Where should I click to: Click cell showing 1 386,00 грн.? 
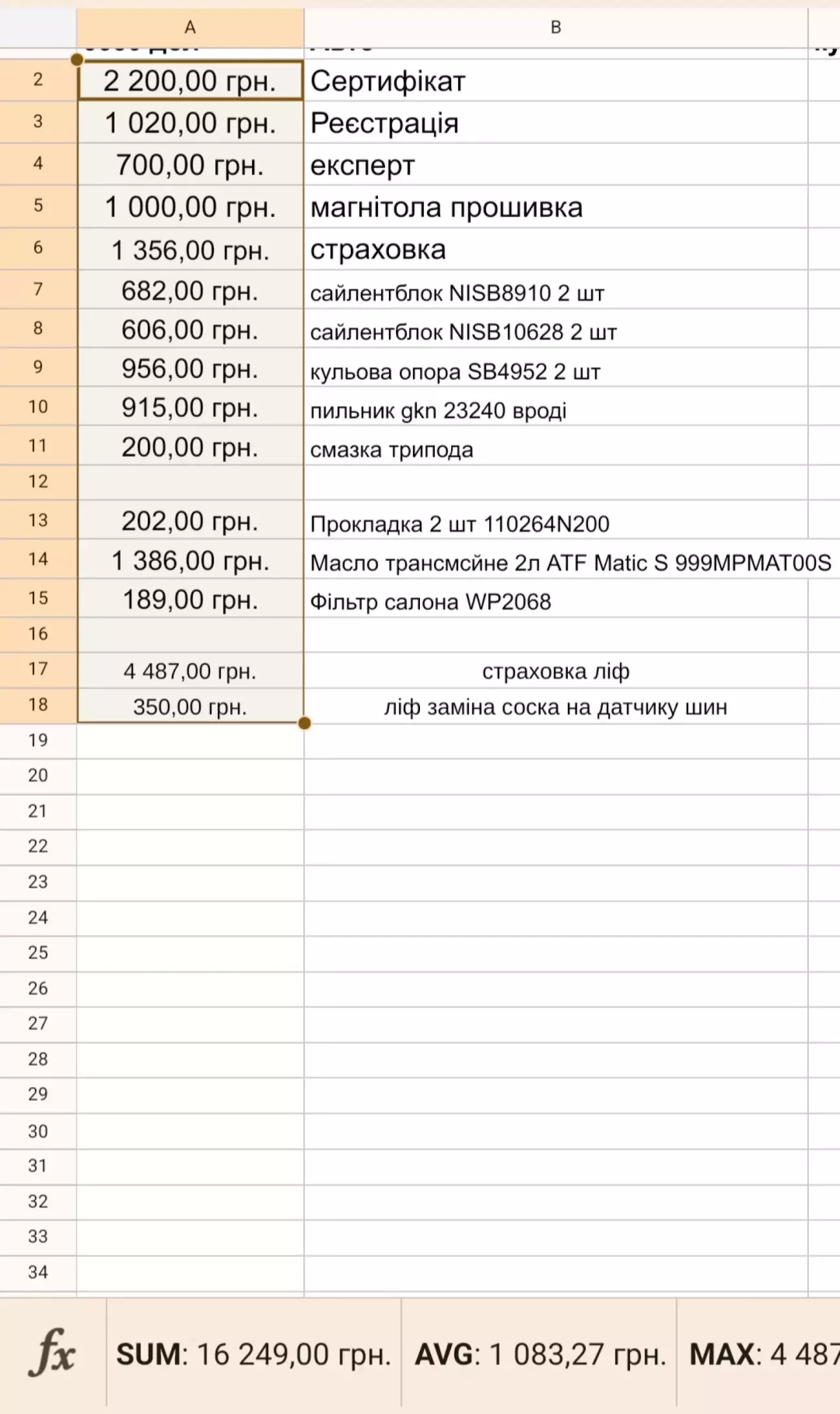click(x=190, y=561)
